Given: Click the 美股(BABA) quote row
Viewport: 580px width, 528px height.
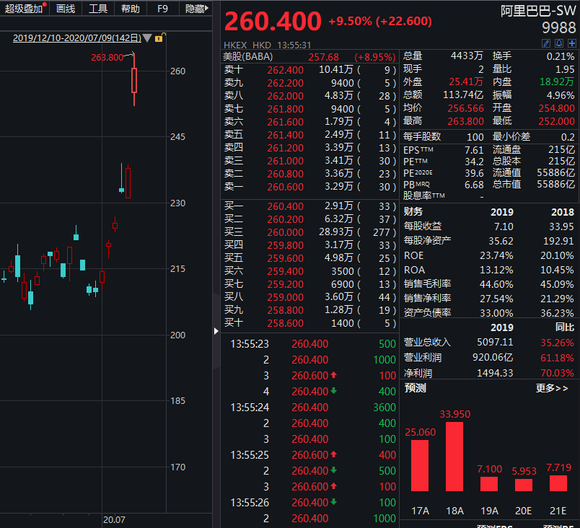Looking at the screenshot, I should click(310, 57).
